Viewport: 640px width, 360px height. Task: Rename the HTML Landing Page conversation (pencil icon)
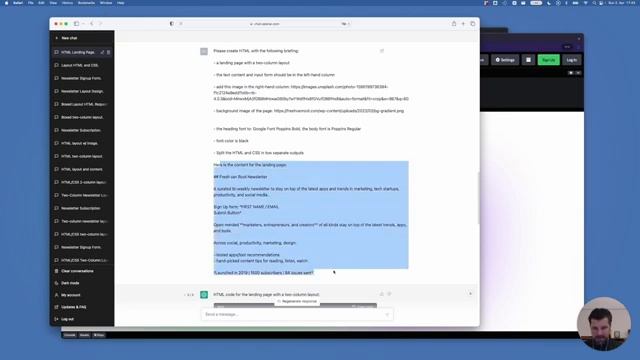click(x=102, y=52)
